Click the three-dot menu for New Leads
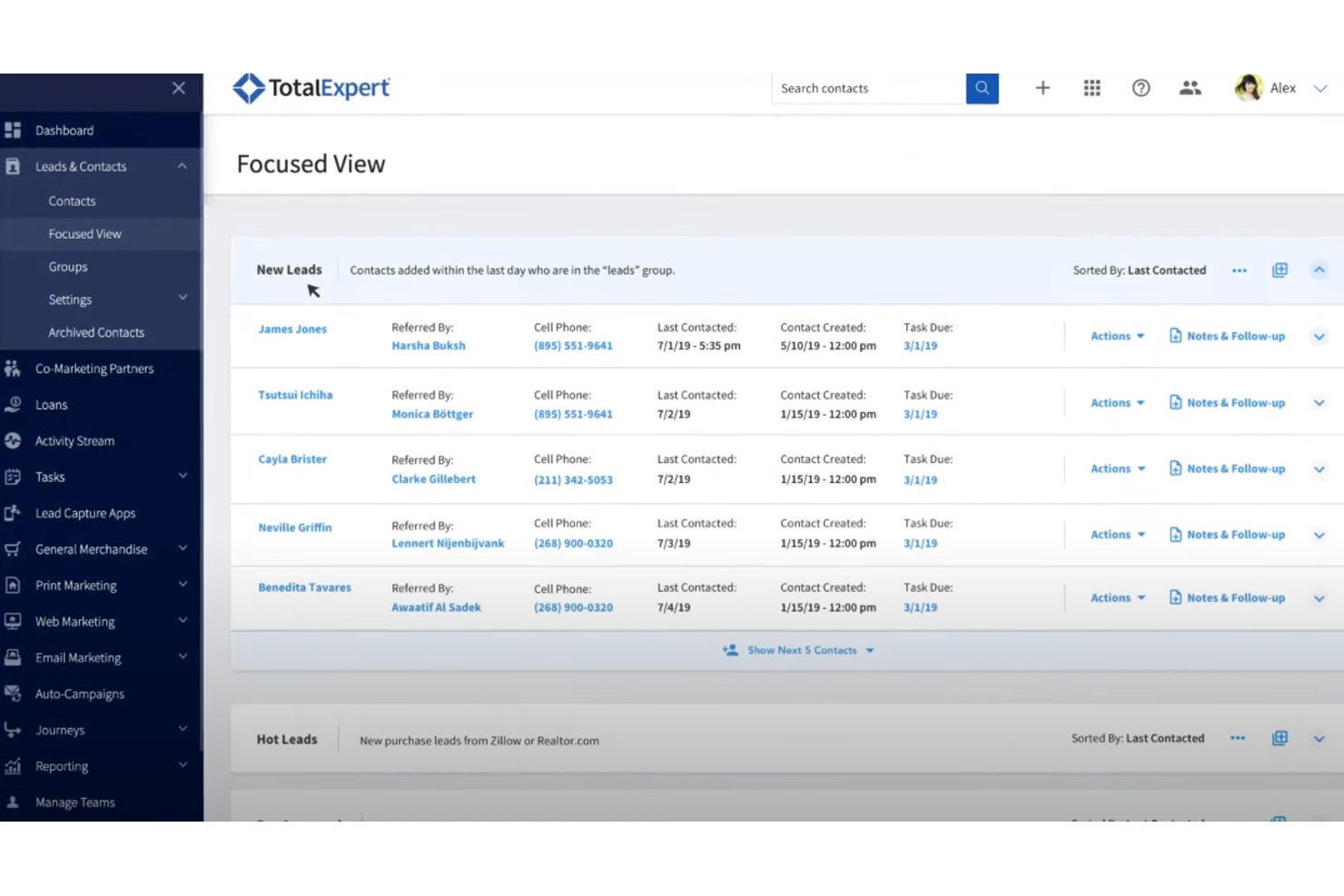Image resolution: width=1344 pixels, height=896 pixels. (1239, 271)
